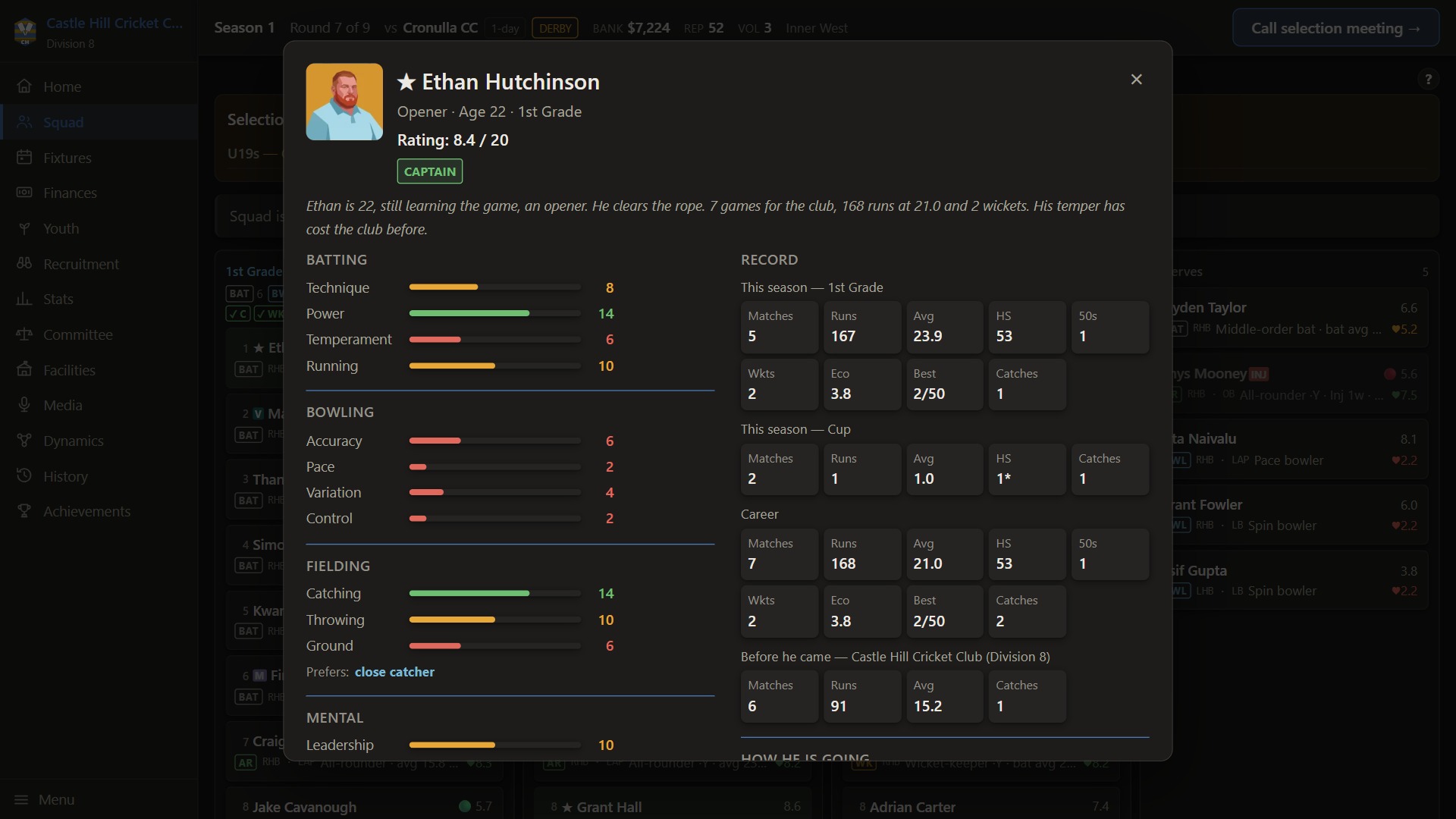Click the Youth sprout icon
This screenshot has height=819, width=1456.
24,228
